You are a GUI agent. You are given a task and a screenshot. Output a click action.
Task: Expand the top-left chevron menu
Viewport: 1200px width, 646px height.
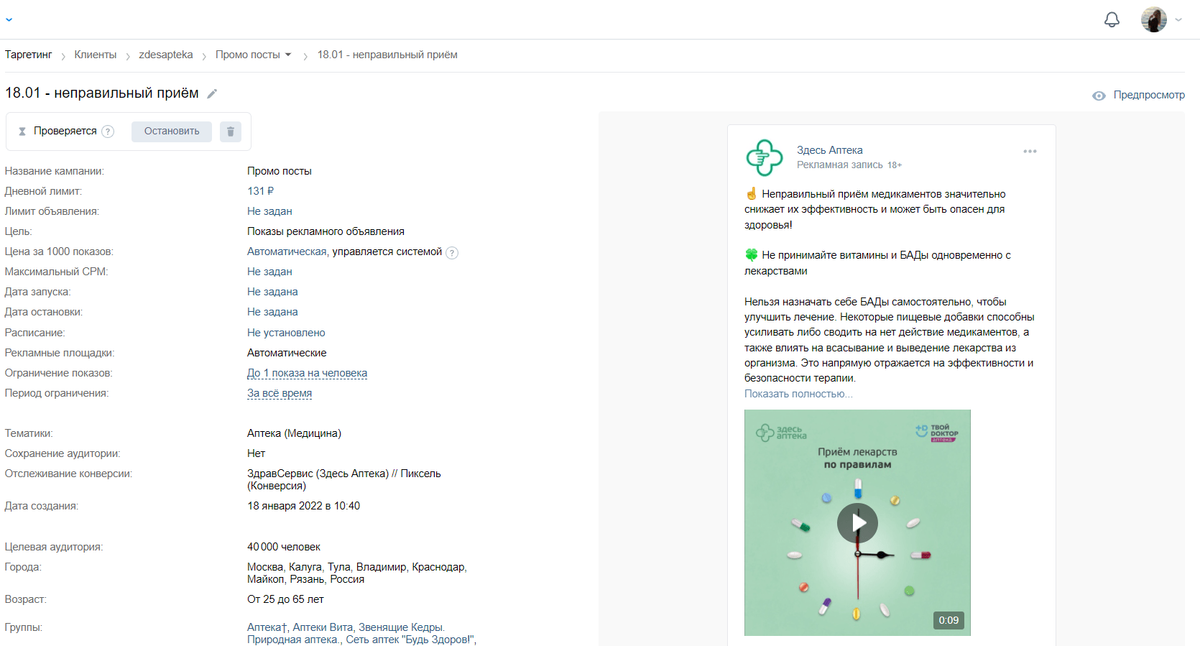coord(10,19)
